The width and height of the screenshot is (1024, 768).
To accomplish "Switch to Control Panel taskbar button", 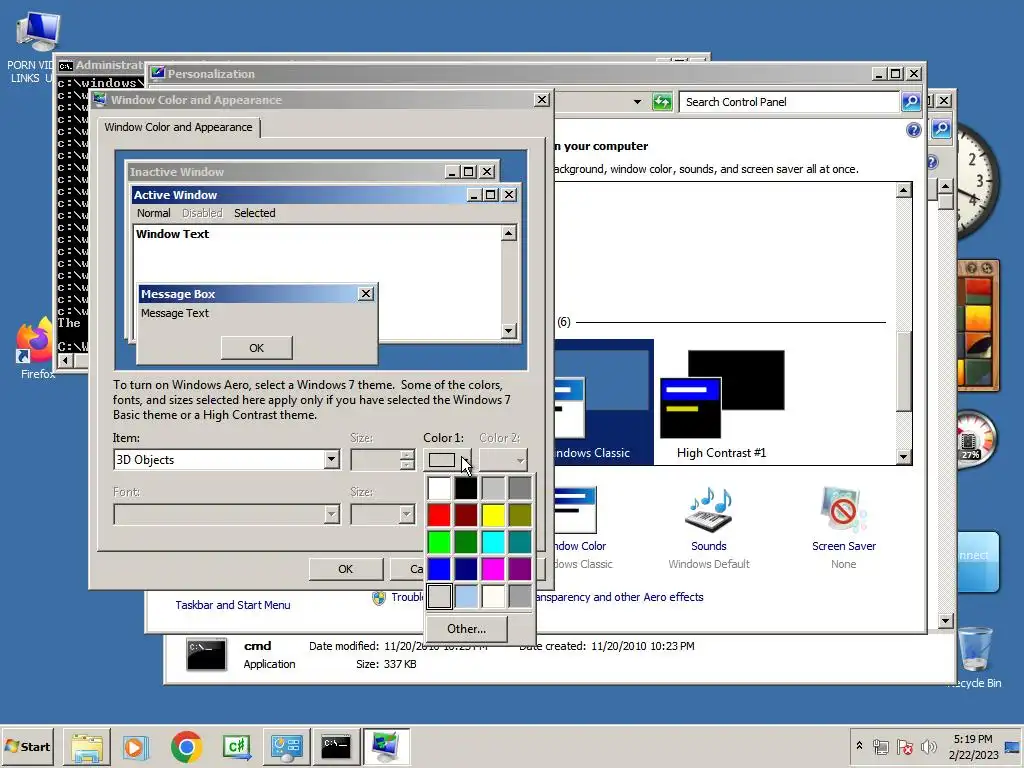I will point(287,747).
